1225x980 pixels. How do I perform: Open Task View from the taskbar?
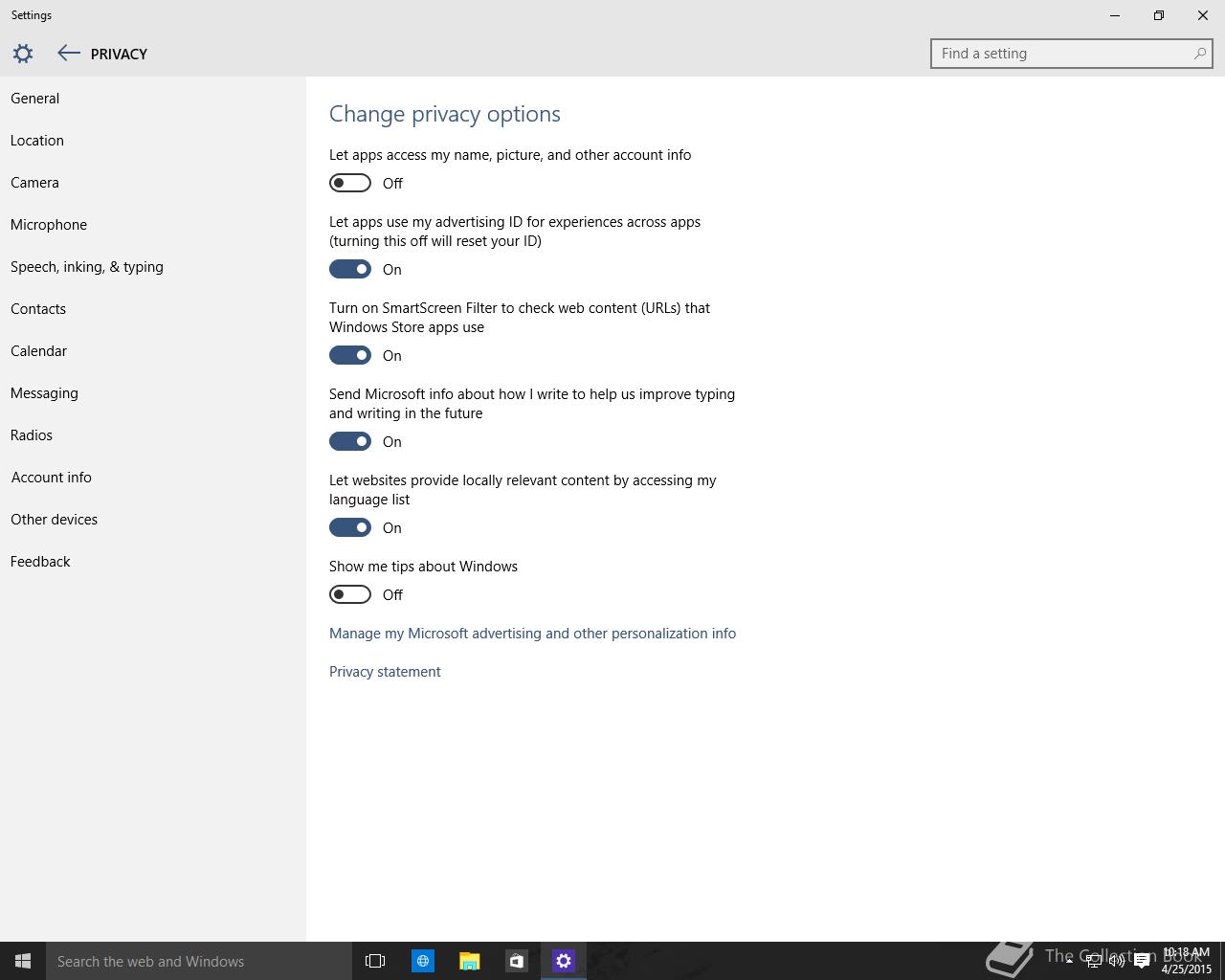click(x=375, y=961)
